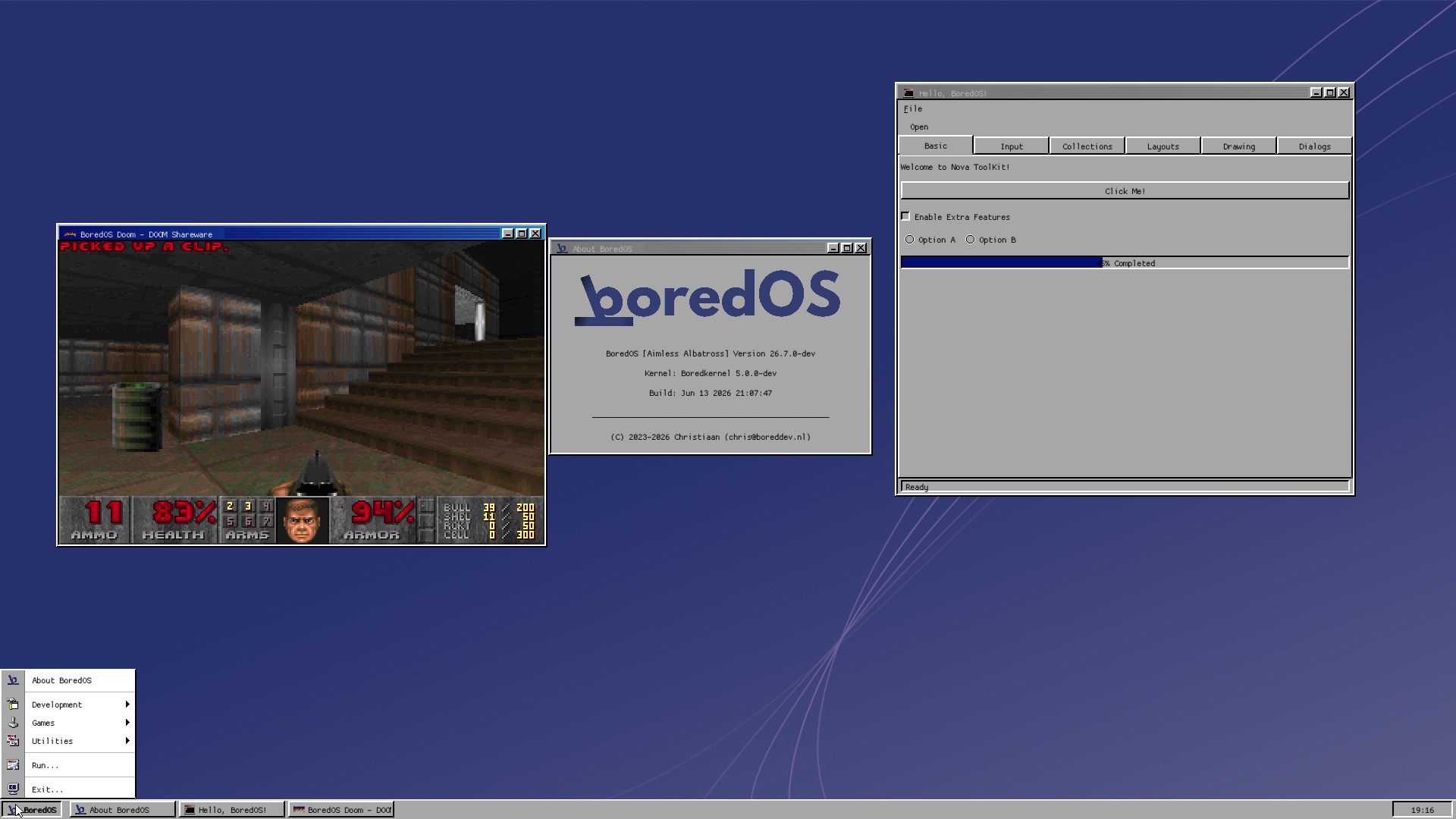Click the copyright Christiaan text line
This screenshot has height=819, width=1456.
(x=711, y=437)
